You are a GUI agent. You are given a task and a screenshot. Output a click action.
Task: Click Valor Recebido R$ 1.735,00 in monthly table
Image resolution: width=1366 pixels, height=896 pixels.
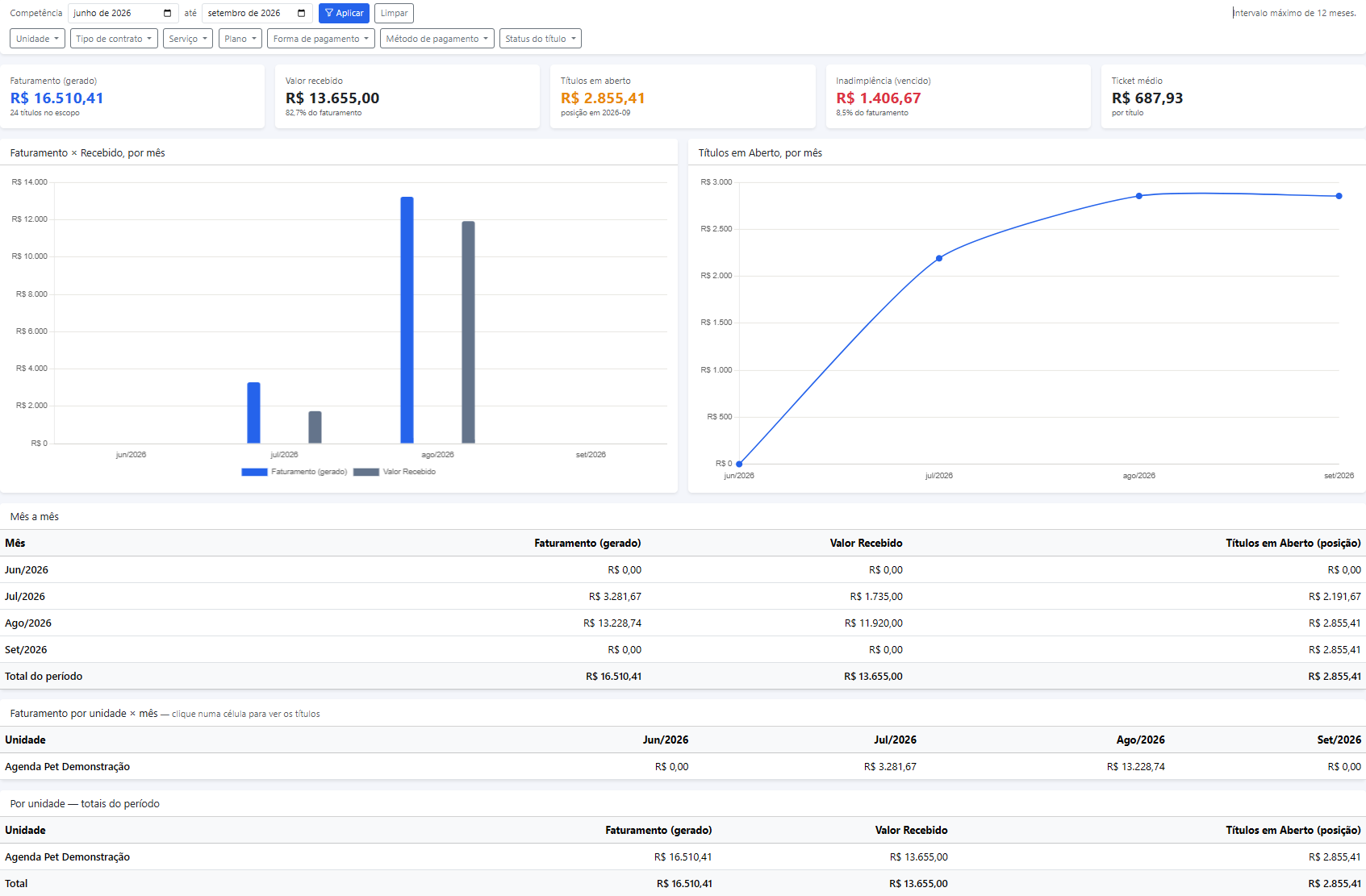876,597
